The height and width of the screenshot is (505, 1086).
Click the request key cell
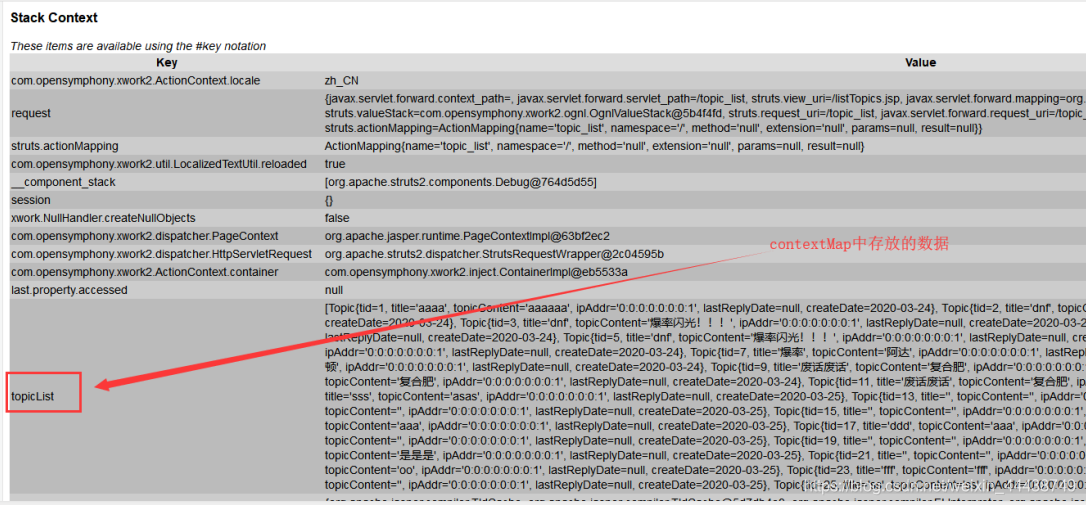click(x=31, y=113)
